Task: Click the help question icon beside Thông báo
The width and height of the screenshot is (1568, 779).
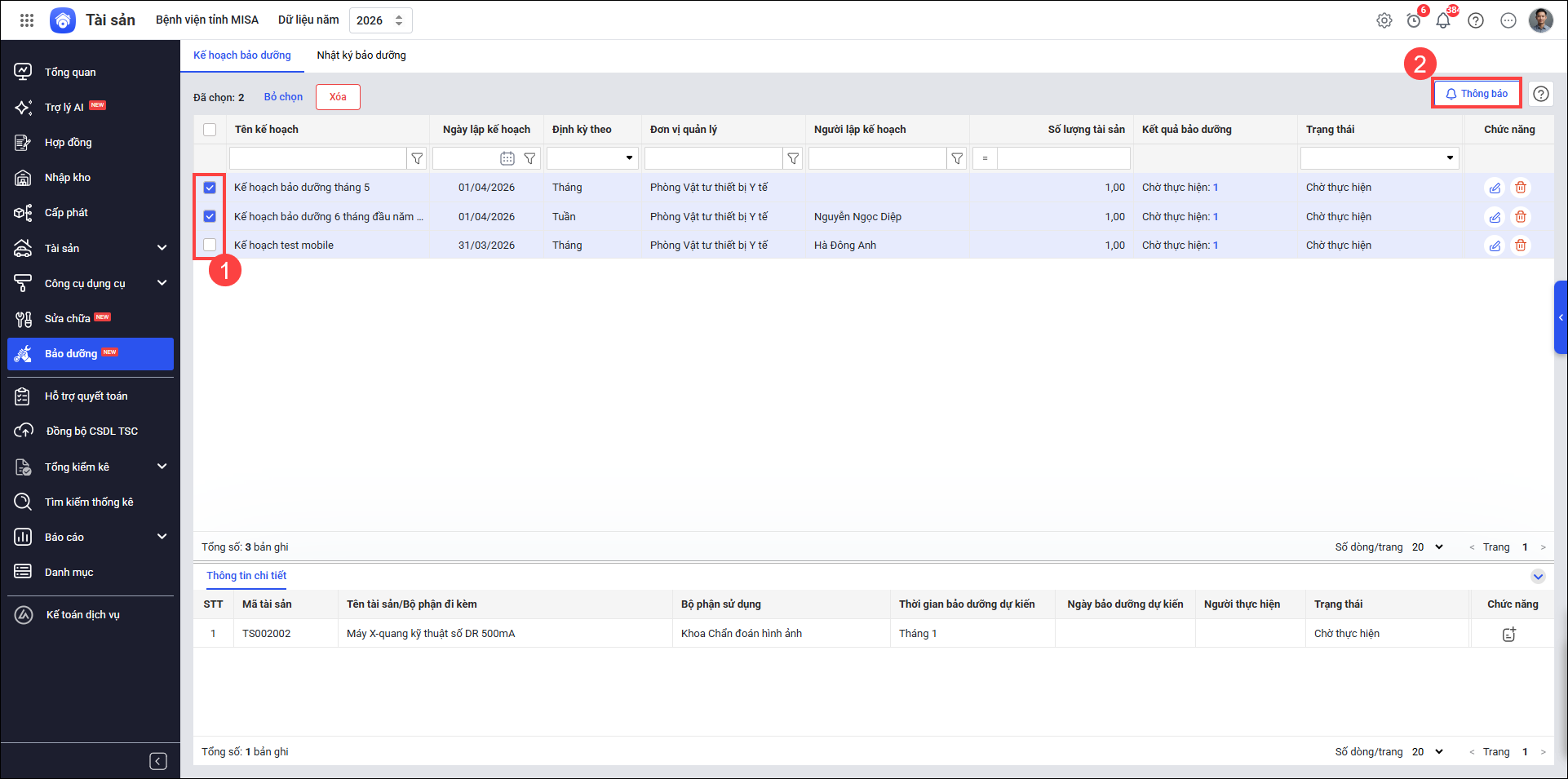Action: [x=1541, y=94]
